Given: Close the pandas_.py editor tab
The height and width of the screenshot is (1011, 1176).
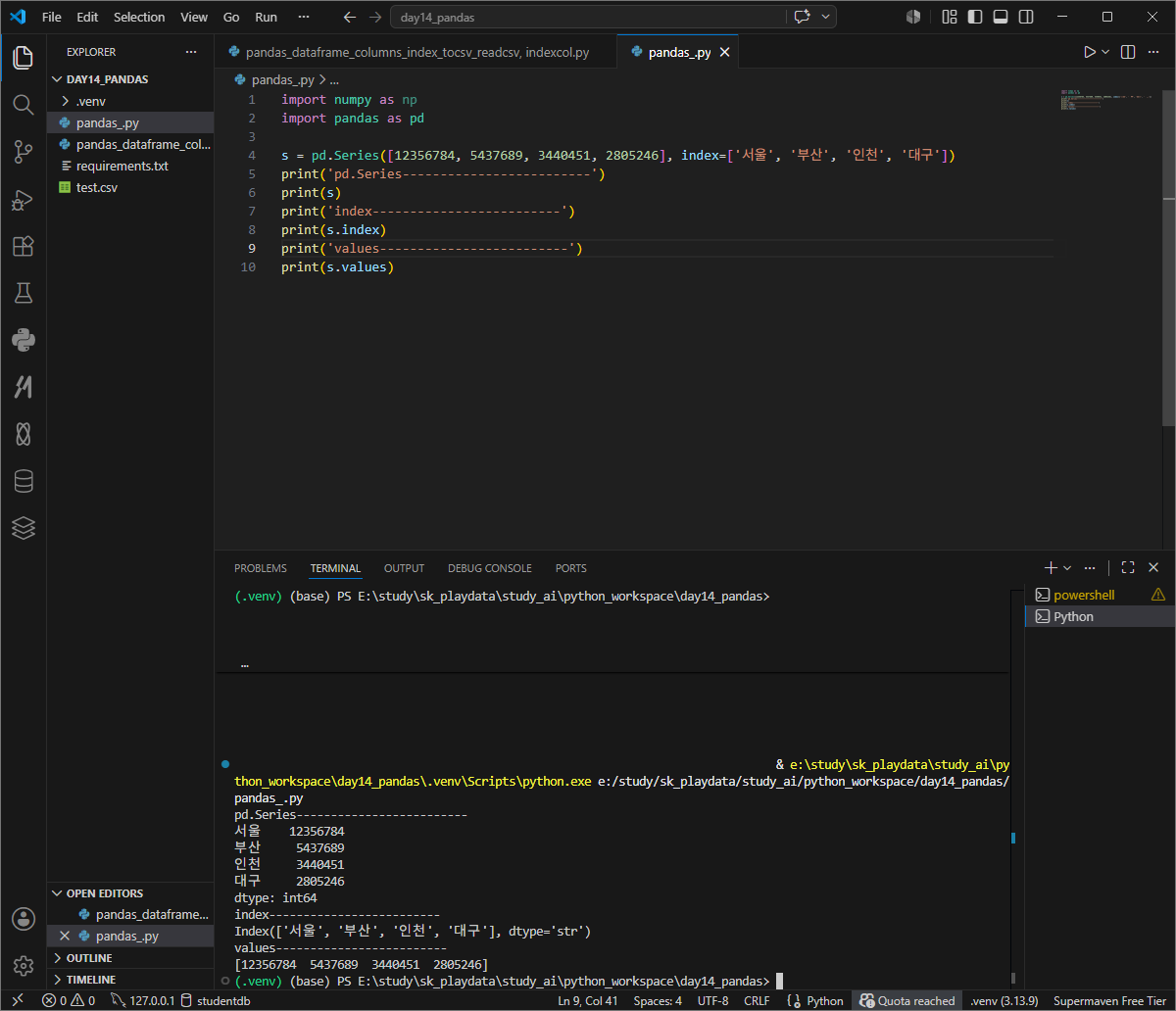Looking at the screenshot, I should 724,53.
